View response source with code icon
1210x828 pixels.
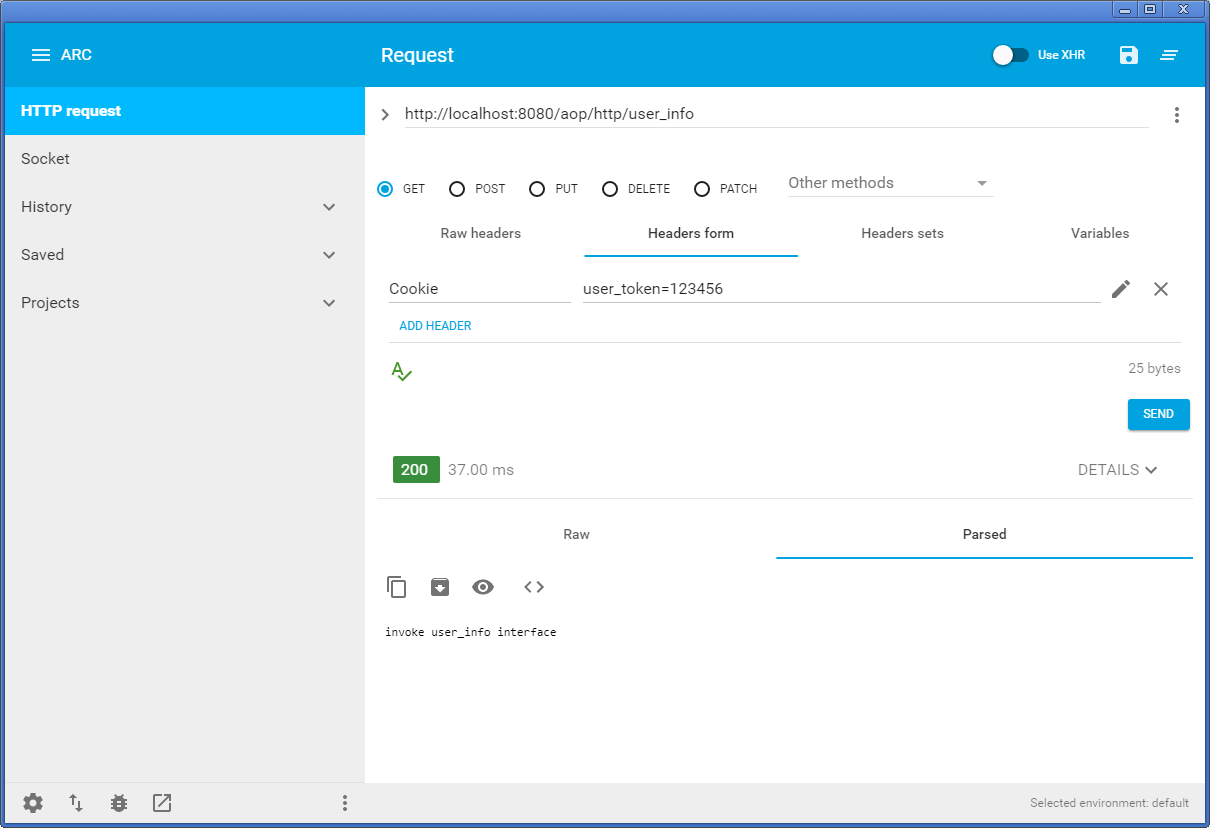pyautogui.click(x=534, y=587)
